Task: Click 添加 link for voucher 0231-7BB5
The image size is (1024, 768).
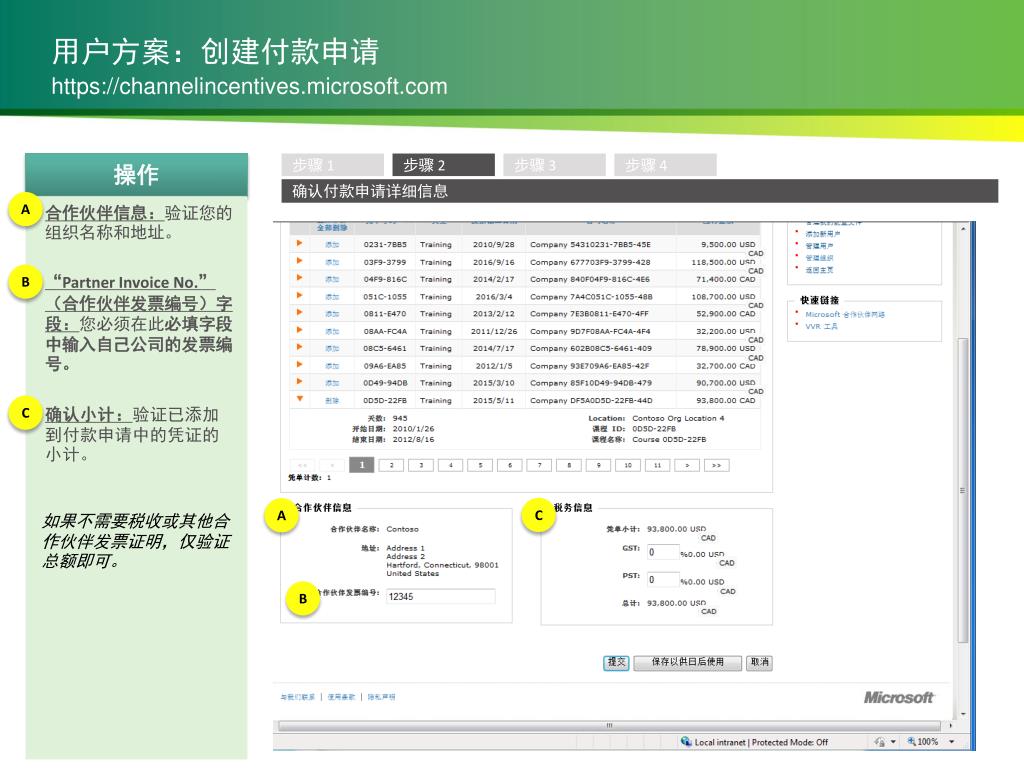Action: (332, 245)
